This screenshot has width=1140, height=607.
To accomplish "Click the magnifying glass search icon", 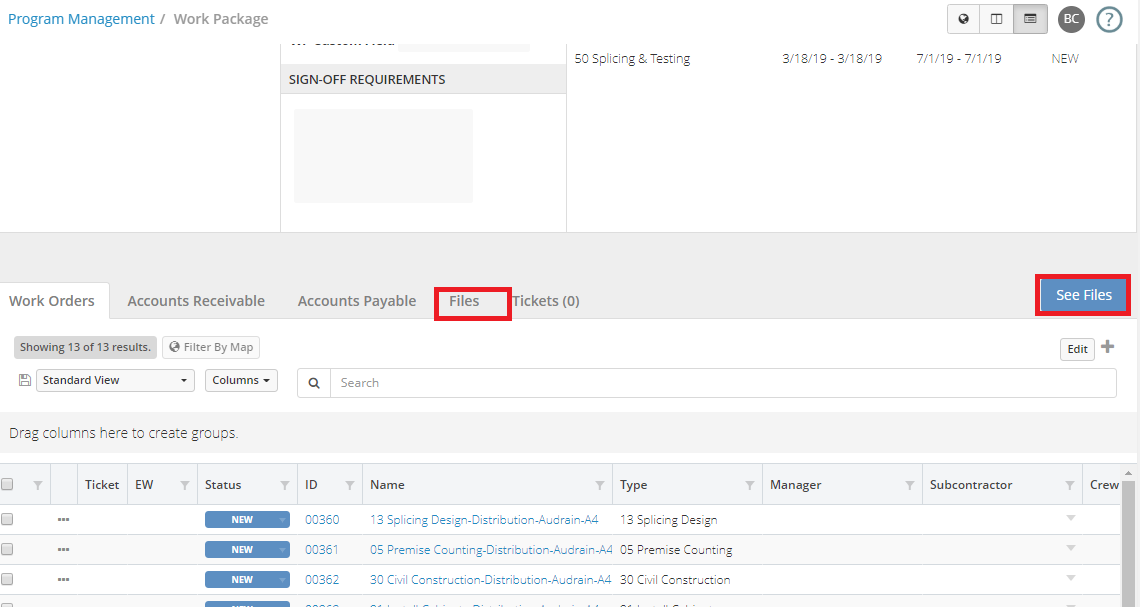I will click(314, 383).
